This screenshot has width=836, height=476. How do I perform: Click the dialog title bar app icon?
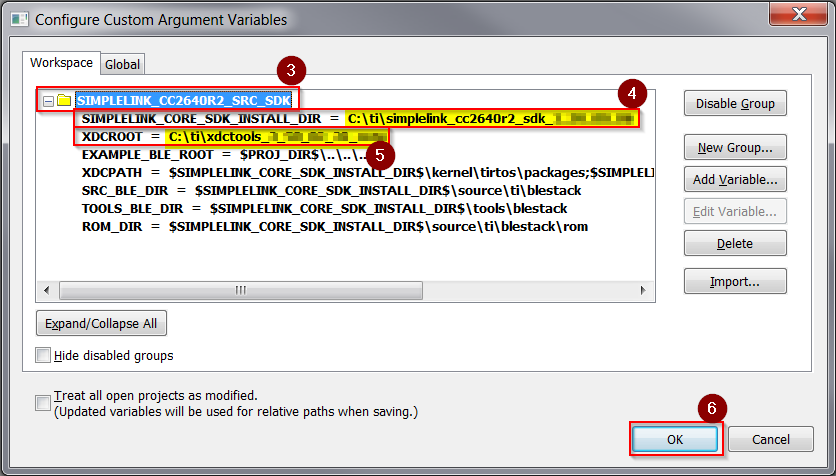click(x=20, y=20)
